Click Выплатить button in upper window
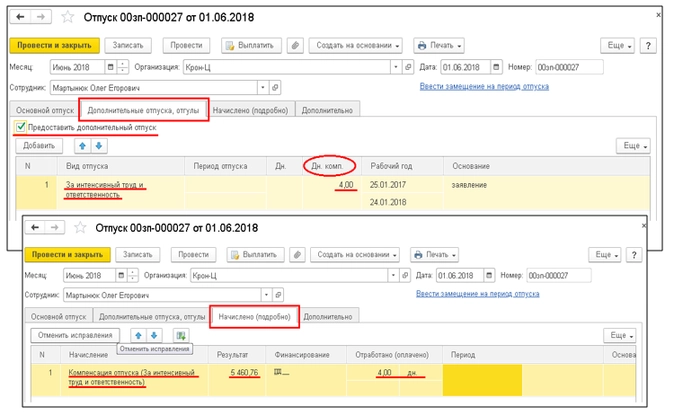The width and height of the screenshot is (674, 414). [x=251, y=45]
